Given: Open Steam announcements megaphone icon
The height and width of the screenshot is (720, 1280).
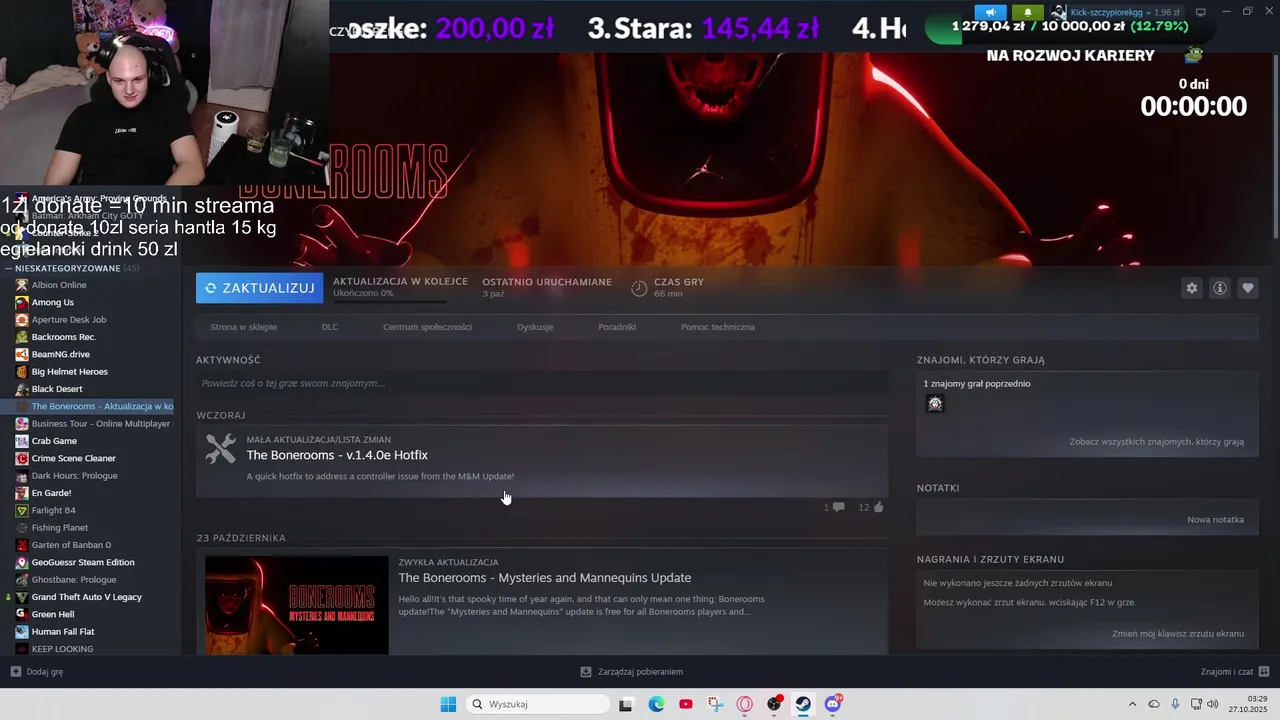Looking at the screenshot, I should tap(990, 12).
